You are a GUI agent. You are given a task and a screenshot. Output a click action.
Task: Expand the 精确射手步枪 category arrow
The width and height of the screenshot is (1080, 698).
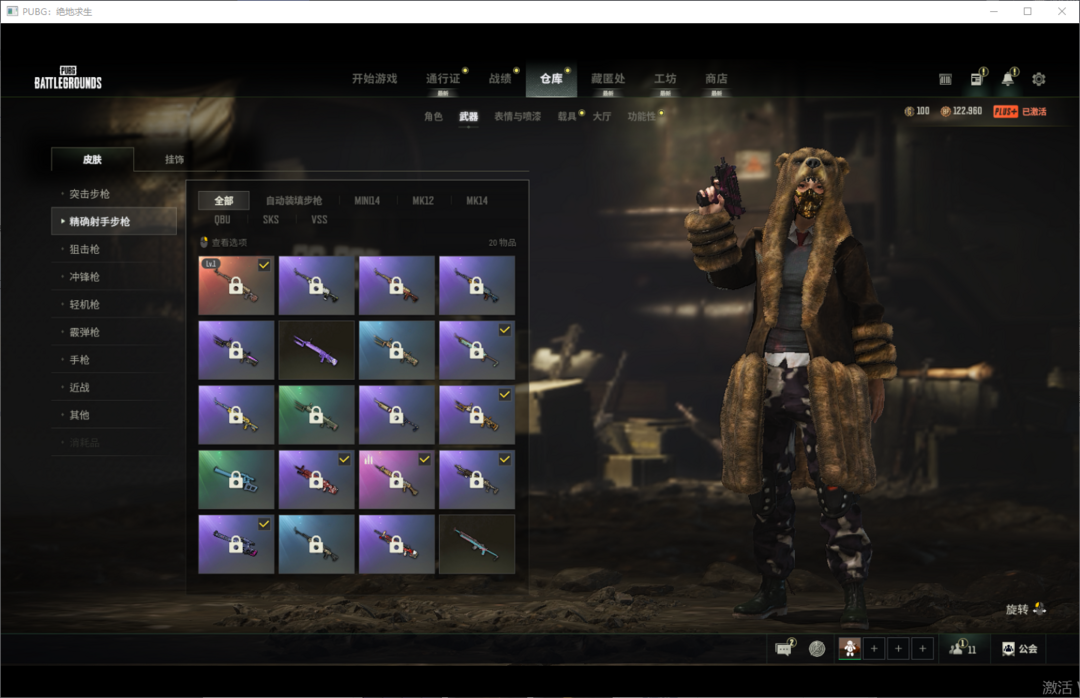[x=63, y=221]
